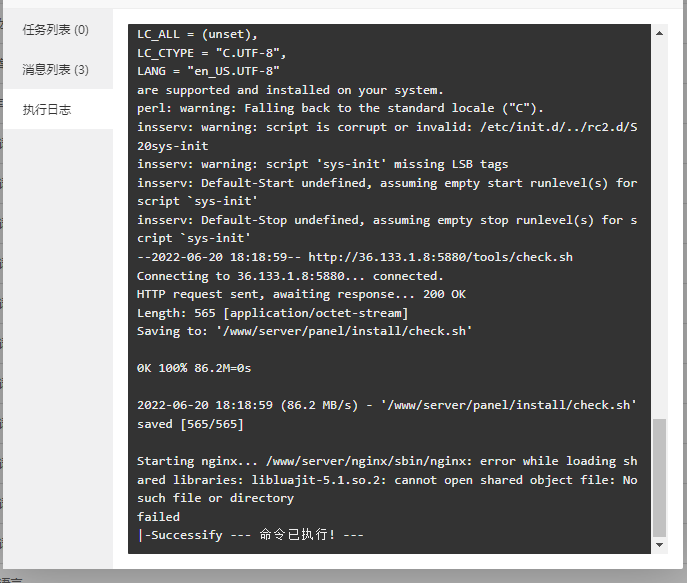
Task: Click the 'saved [565/565]' log line
Action: 190,424
